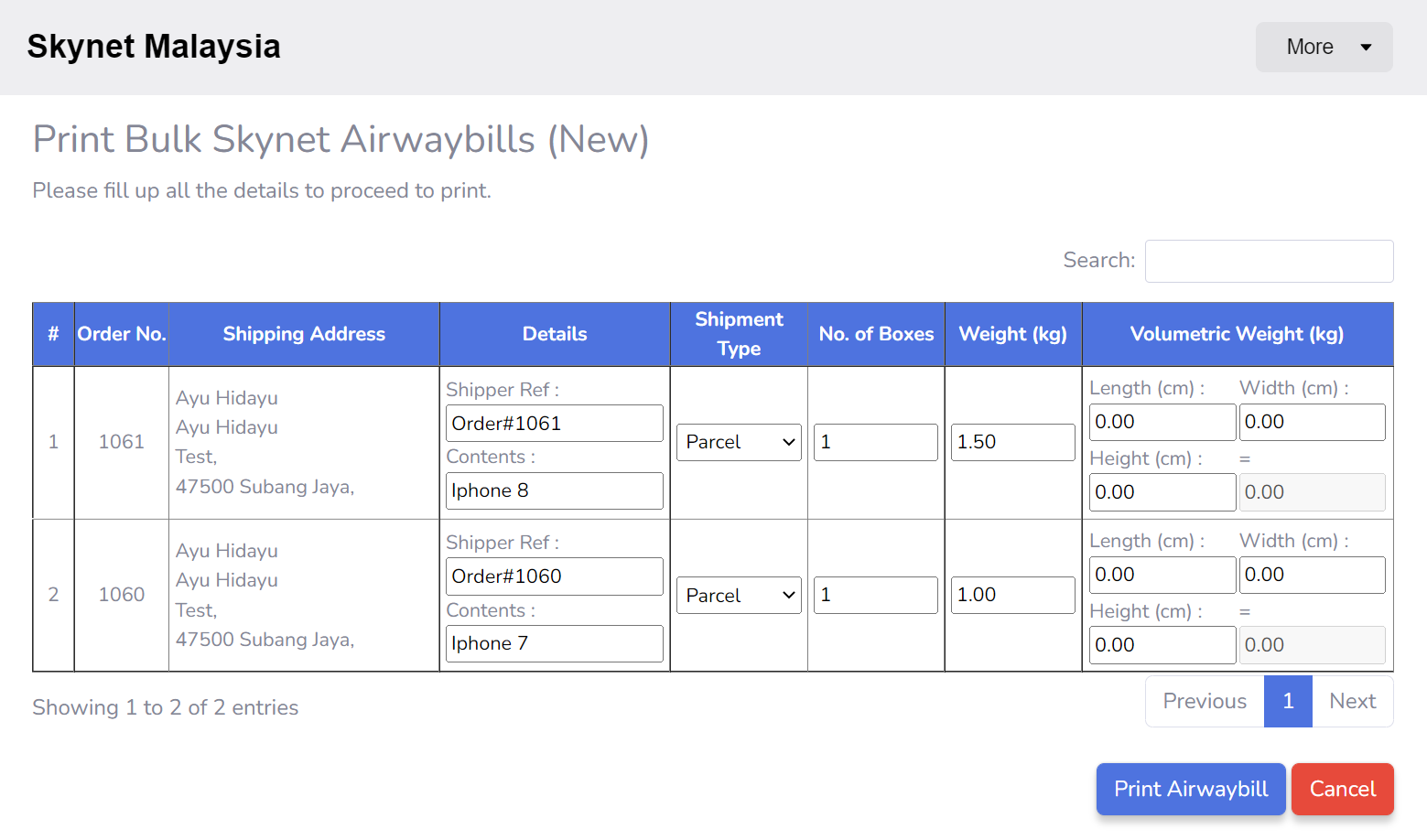This screenshot has height=840, width=1427.
Task: Edit the Contents field showing Iphone 8
Action: pos(555,491)
